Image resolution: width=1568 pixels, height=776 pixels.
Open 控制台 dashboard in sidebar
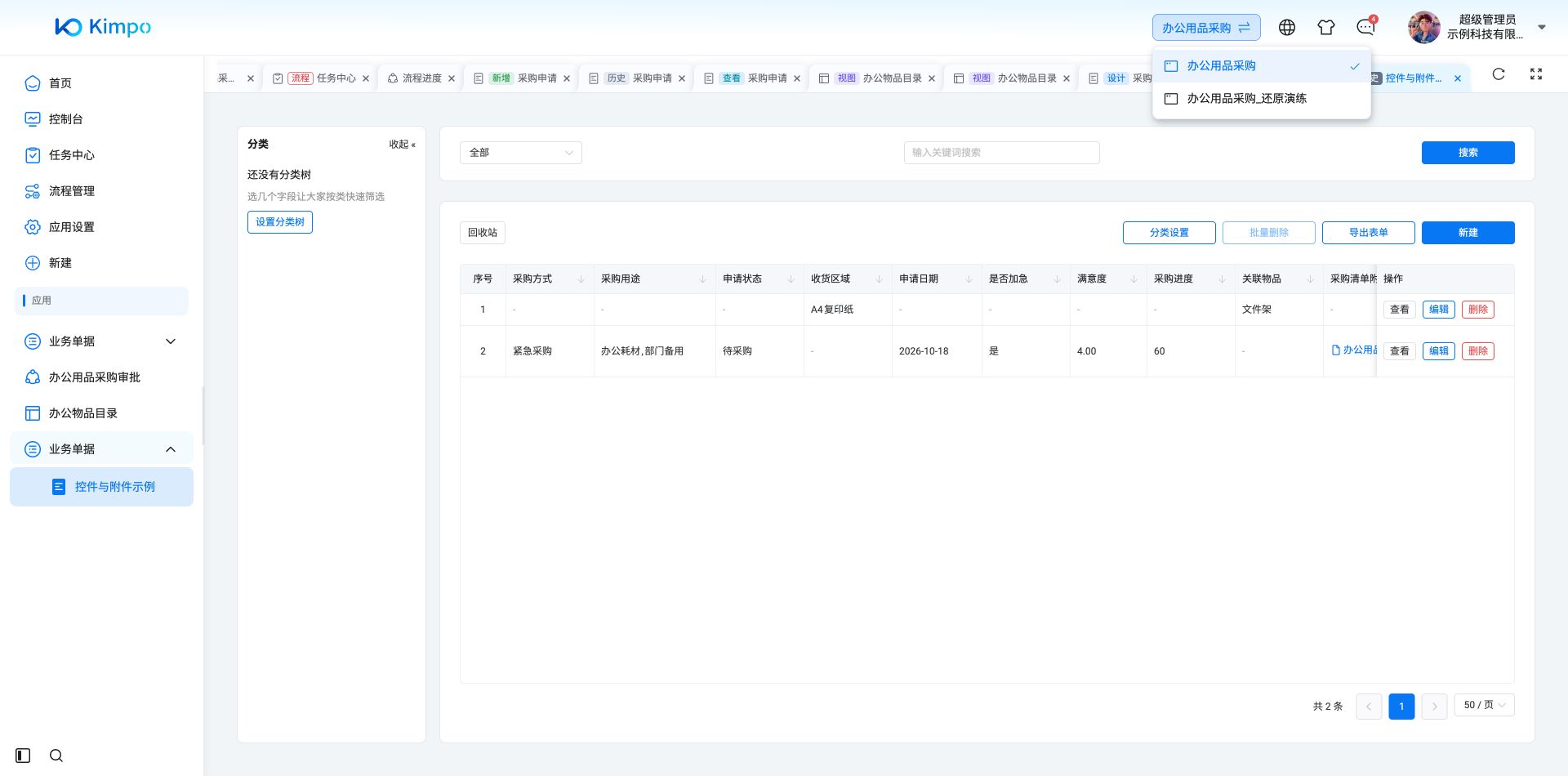101,119
